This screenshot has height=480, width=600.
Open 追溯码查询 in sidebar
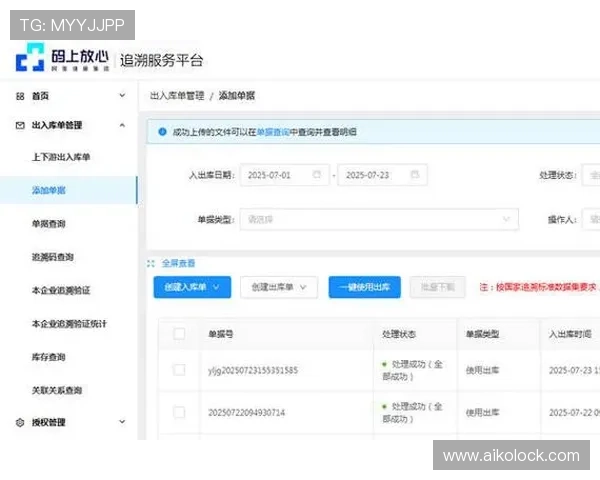pos(53,257)
